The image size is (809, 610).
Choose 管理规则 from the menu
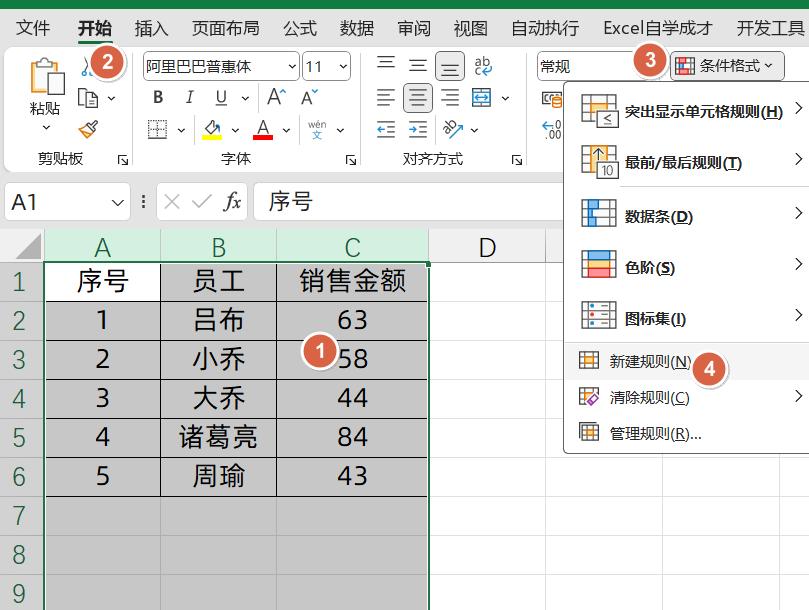(686, 434)
